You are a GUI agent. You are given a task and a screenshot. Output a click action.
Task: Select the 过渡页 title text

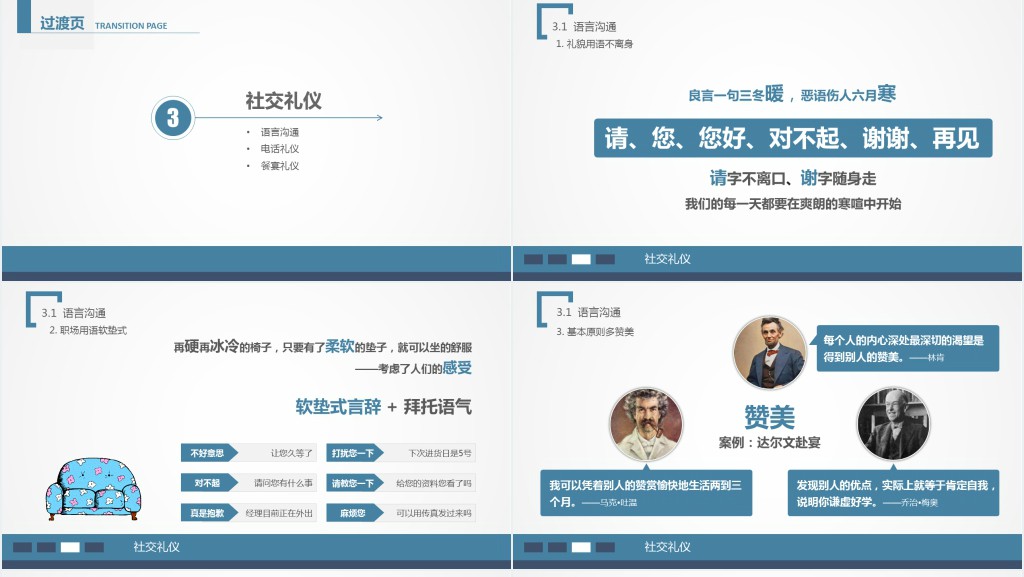tap(62, 23)
